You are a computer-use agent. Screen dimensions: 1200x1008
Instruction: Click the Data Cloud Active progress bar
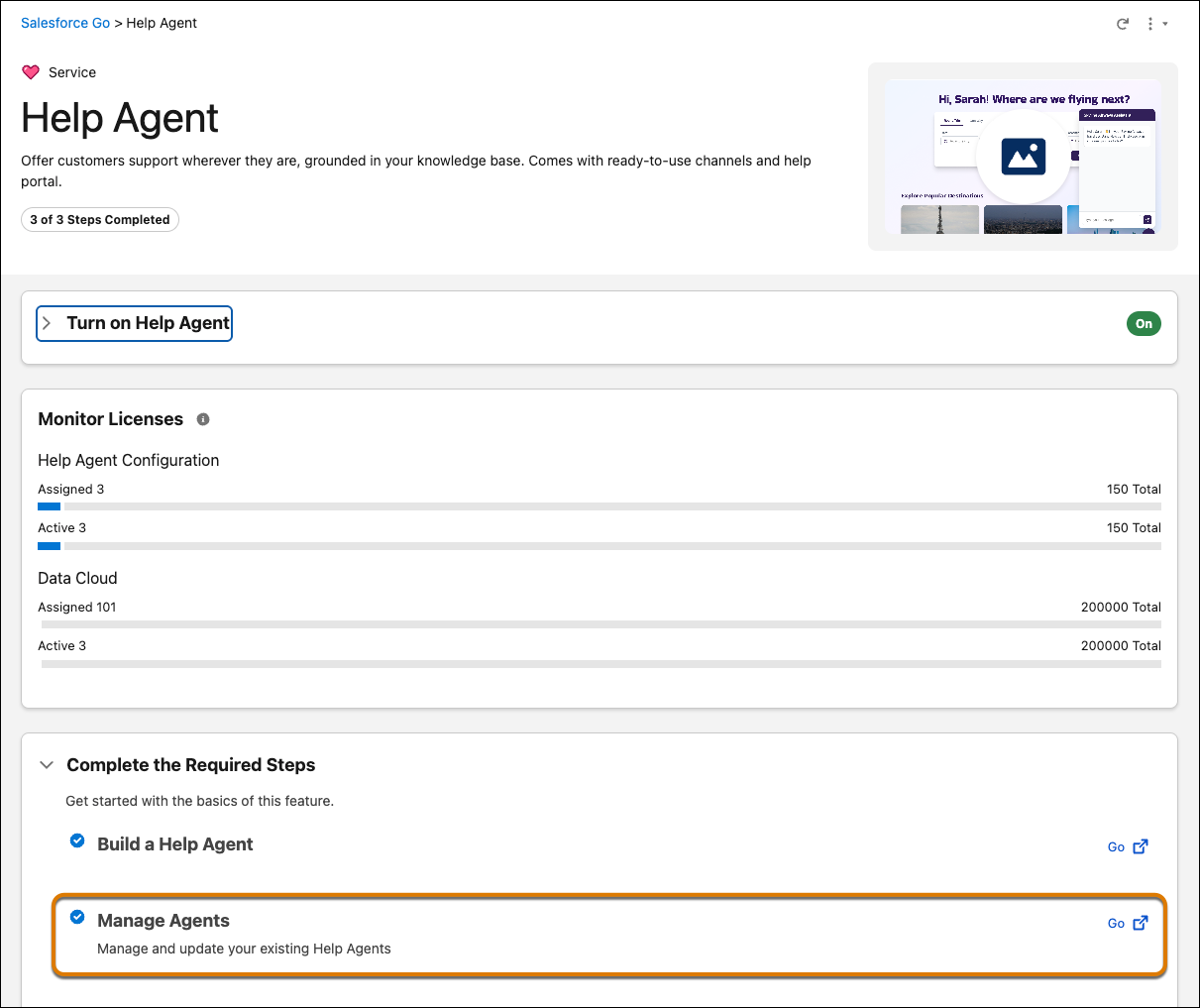coord(600,664)
